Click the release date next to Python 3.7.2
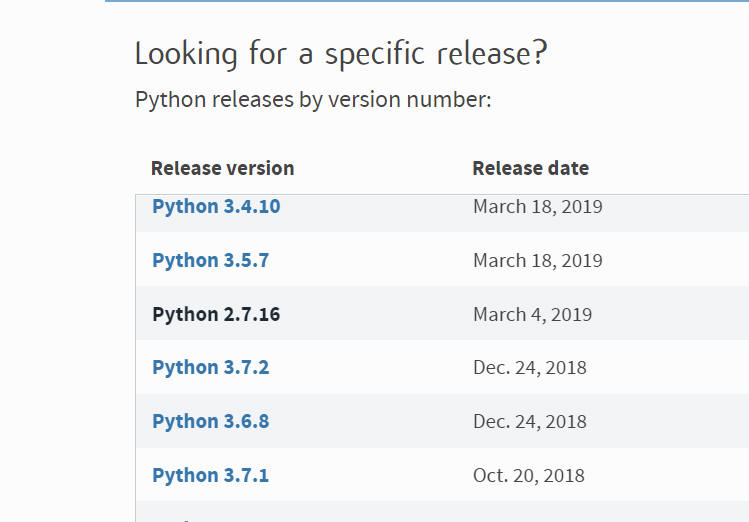This screenshot has height=522, width=749. point(529,367)
